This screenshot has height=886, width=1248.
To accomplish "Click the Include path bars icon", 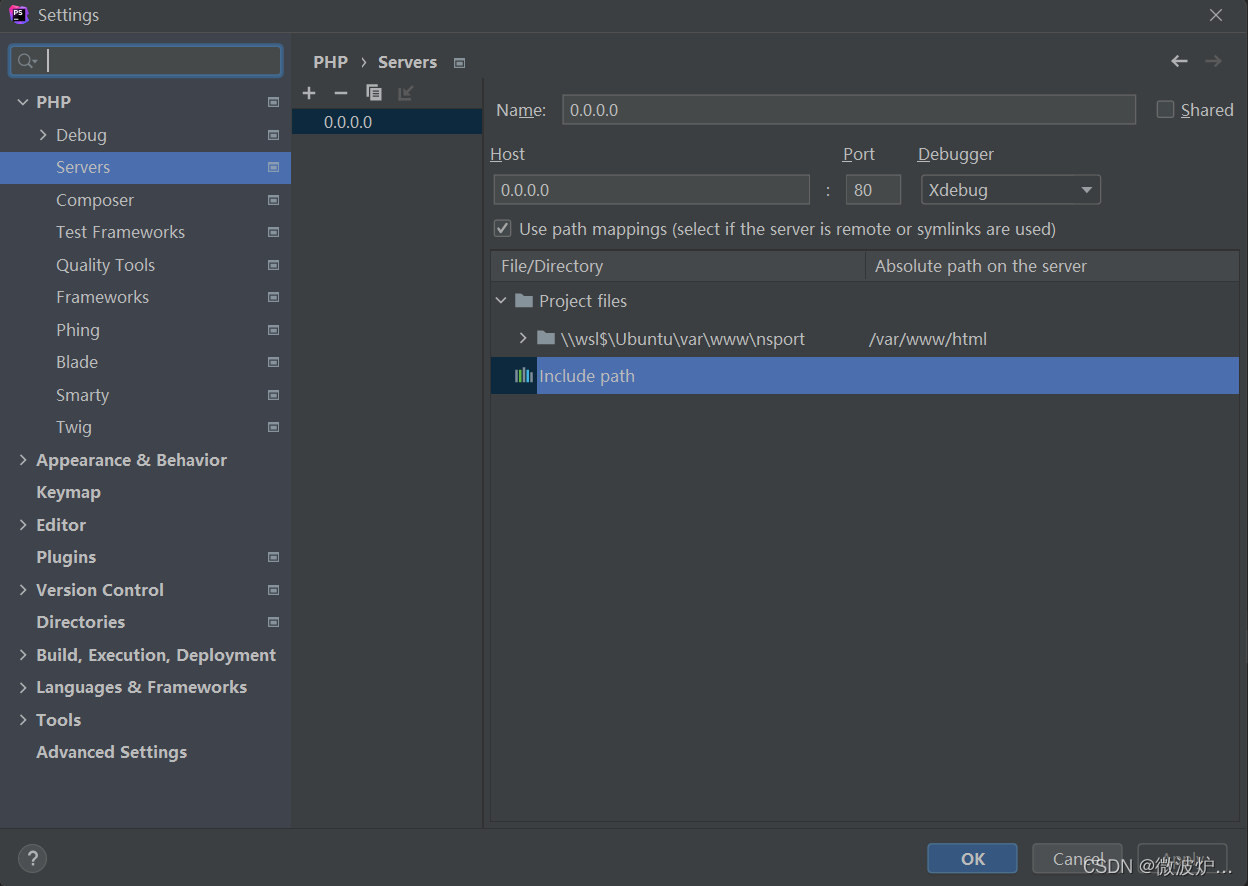I will tap(523, 376).
